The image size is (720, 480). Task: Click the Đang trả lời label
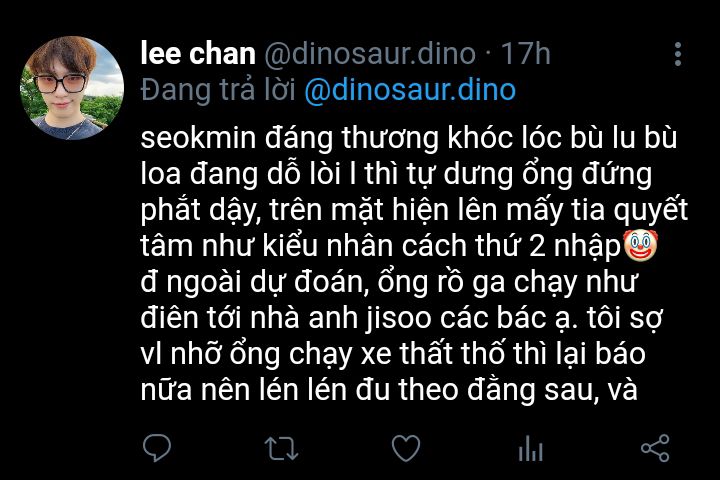(x=218, y=90)
